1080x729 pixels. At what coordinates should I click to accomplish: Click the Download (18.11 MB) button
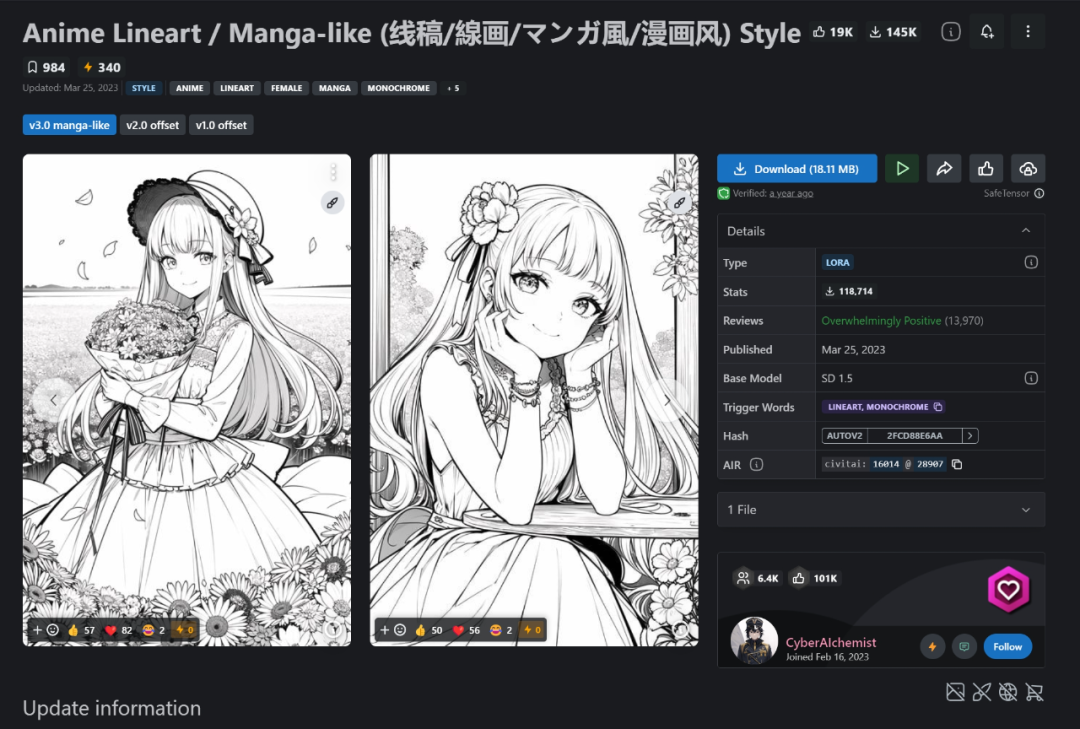click(796, 169)
